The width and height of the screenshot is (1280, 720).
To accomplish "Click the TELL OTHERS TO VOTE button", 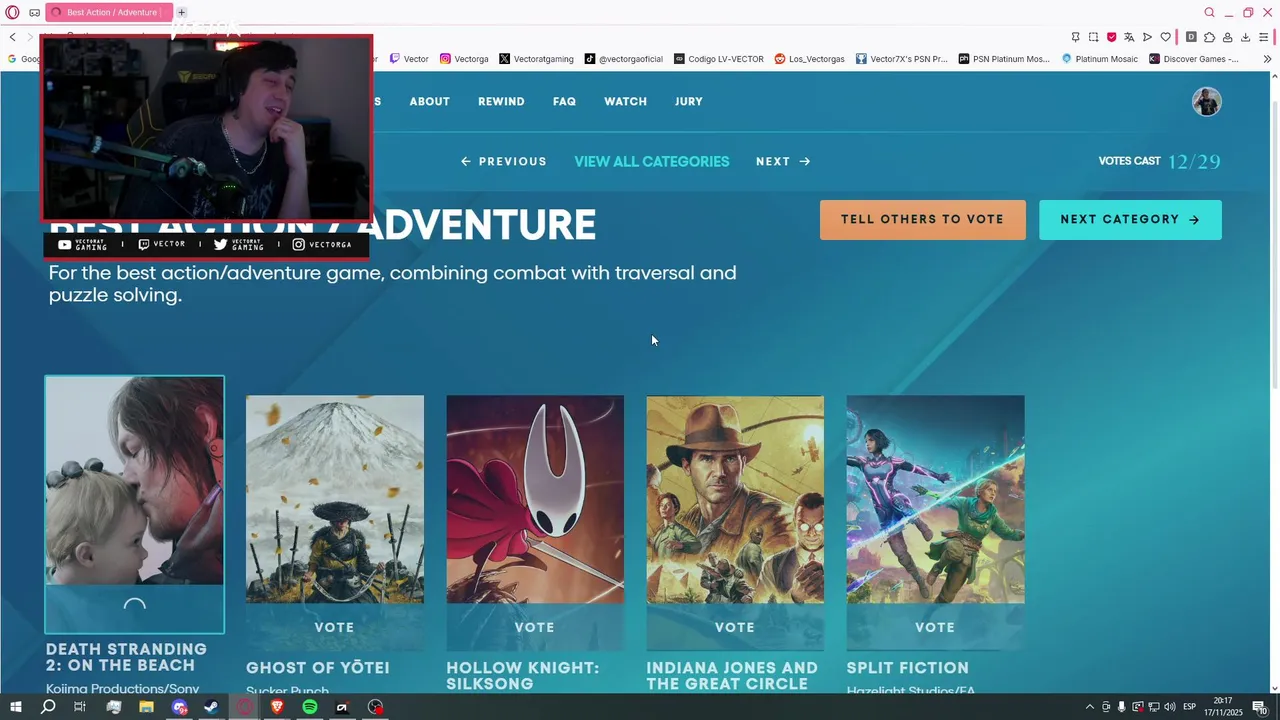I will (923, 220).
